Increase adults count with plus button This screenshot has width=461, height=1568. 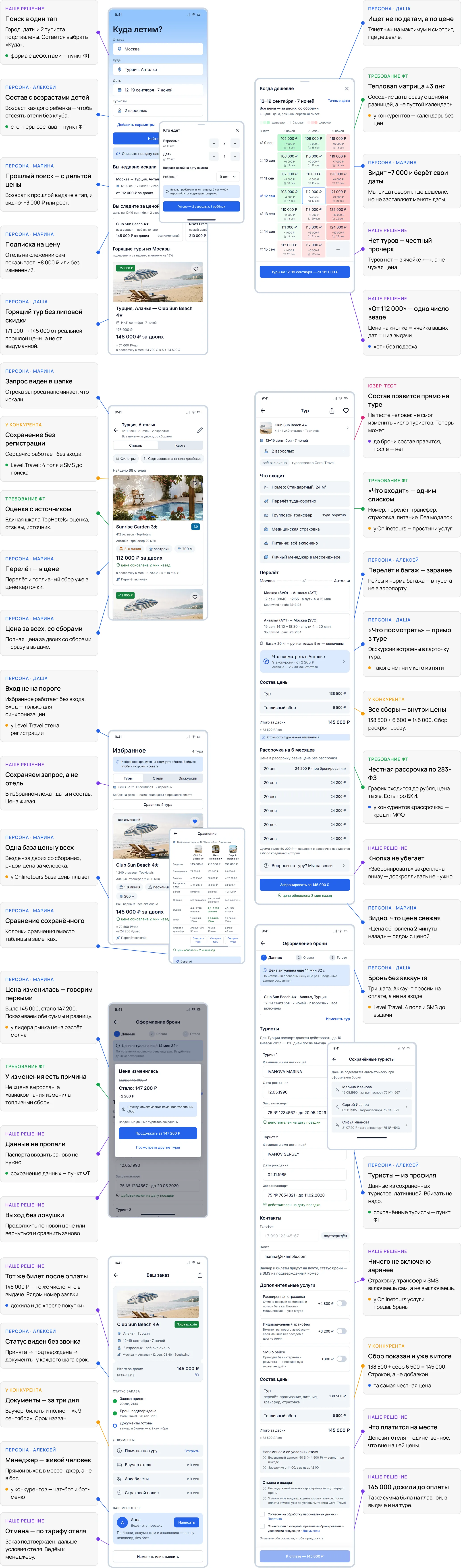click(x=235, y=143)
